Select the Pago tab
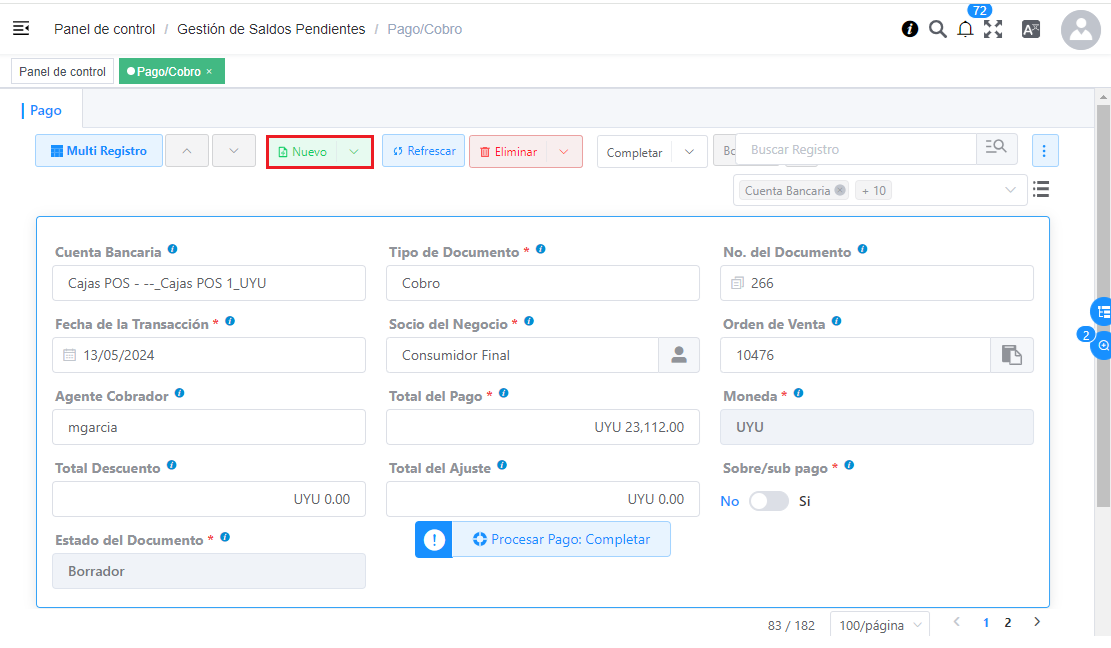Image resolution: width=1111 pixels, height=648 pixels. [x=46, y=111]
